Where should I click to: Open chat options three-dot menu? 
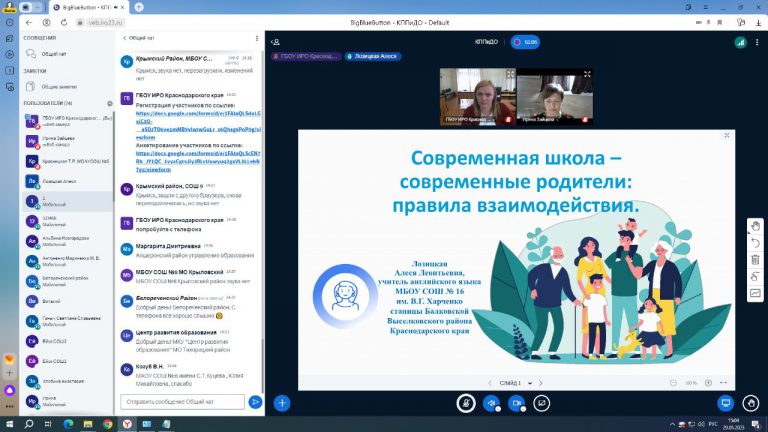[x=260, y=38]
